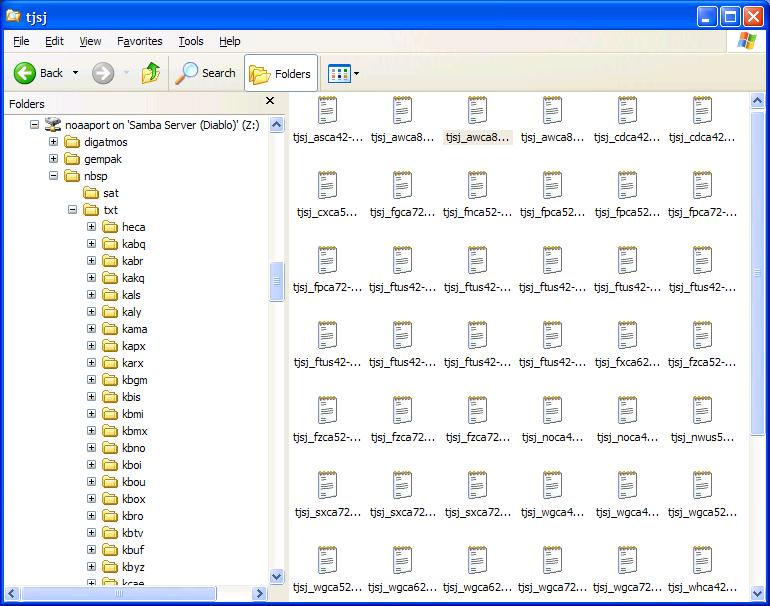
Task: Select the kbgm folder
Action: 125,380
